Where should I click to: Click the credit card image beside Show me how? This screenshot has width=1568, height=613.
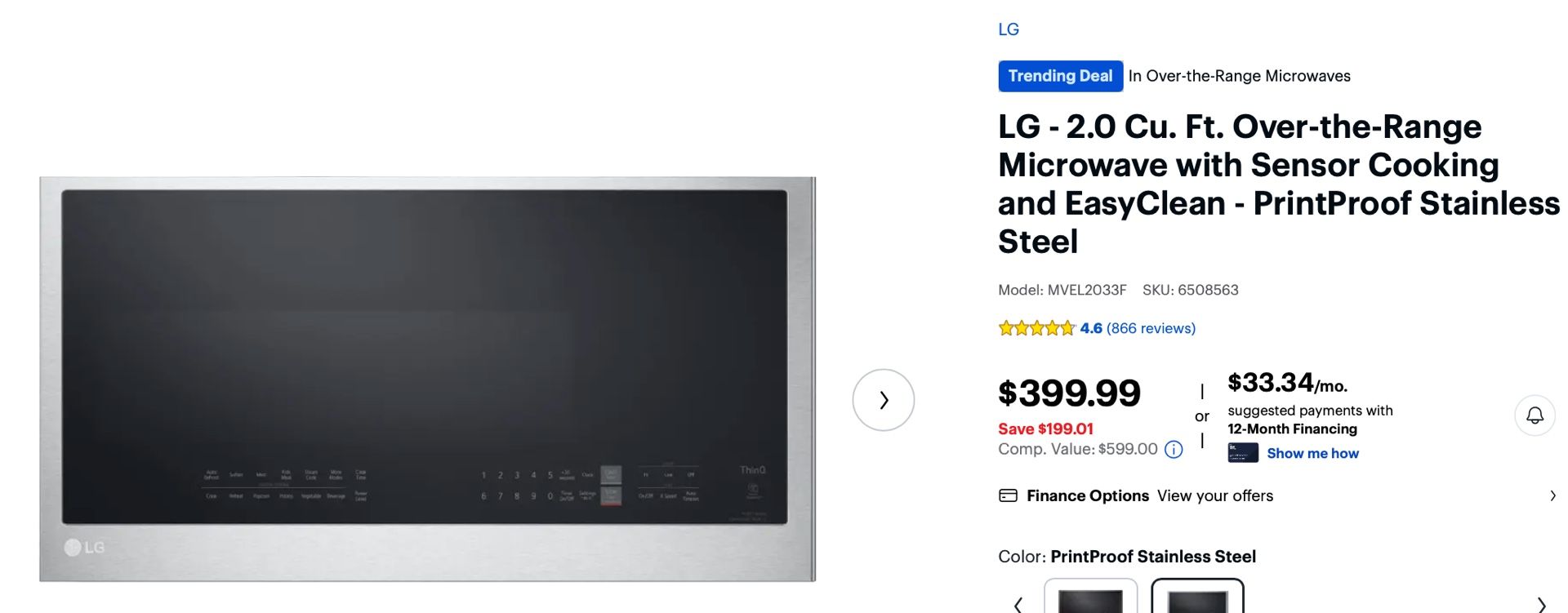point(1242,453)
